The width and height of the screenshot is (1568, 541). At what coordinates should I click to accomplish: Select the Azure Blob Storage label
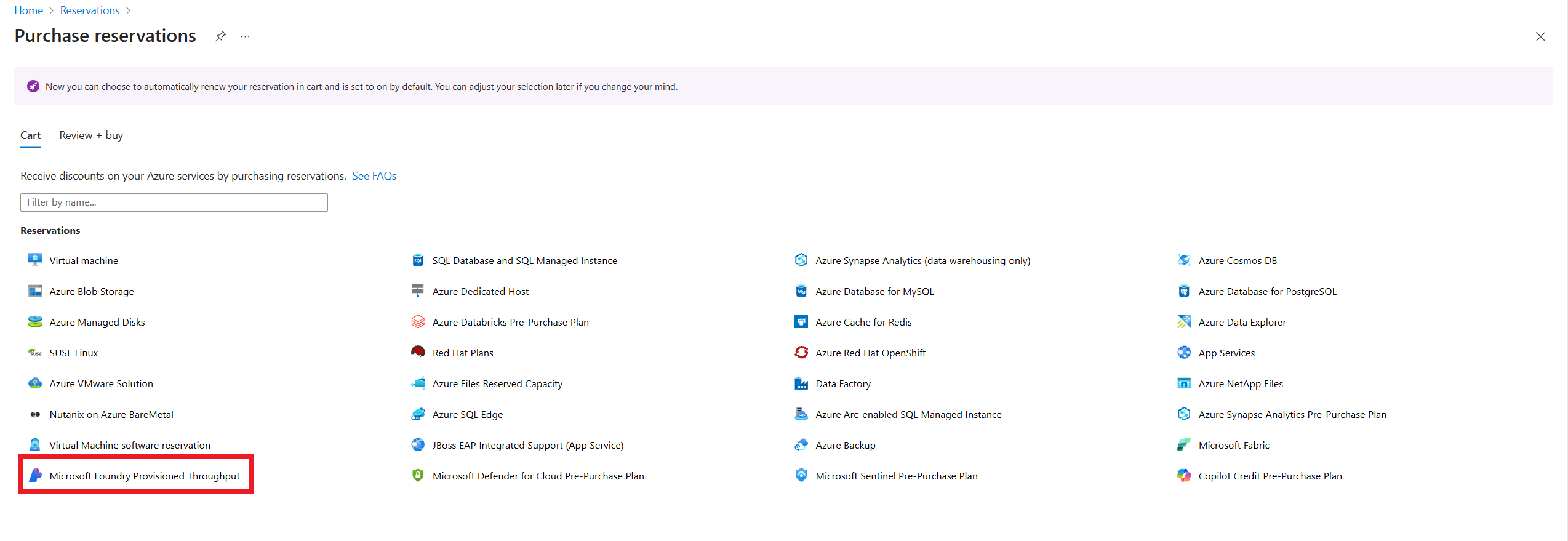click(92, 291)
